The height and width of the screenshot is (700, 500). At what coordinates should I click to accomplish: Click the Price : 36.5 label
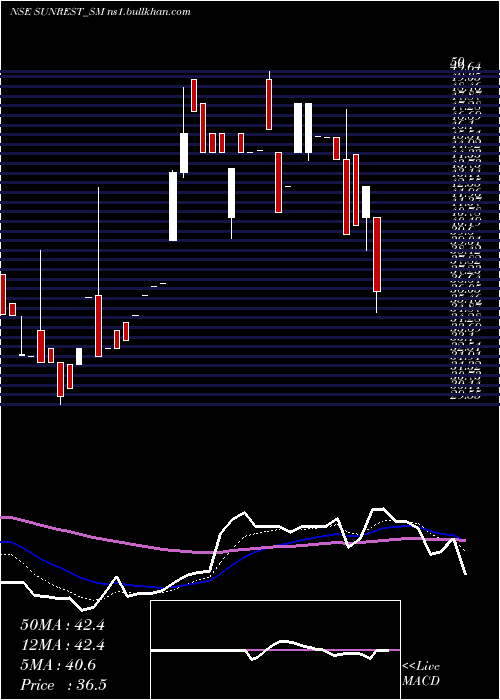63,685
